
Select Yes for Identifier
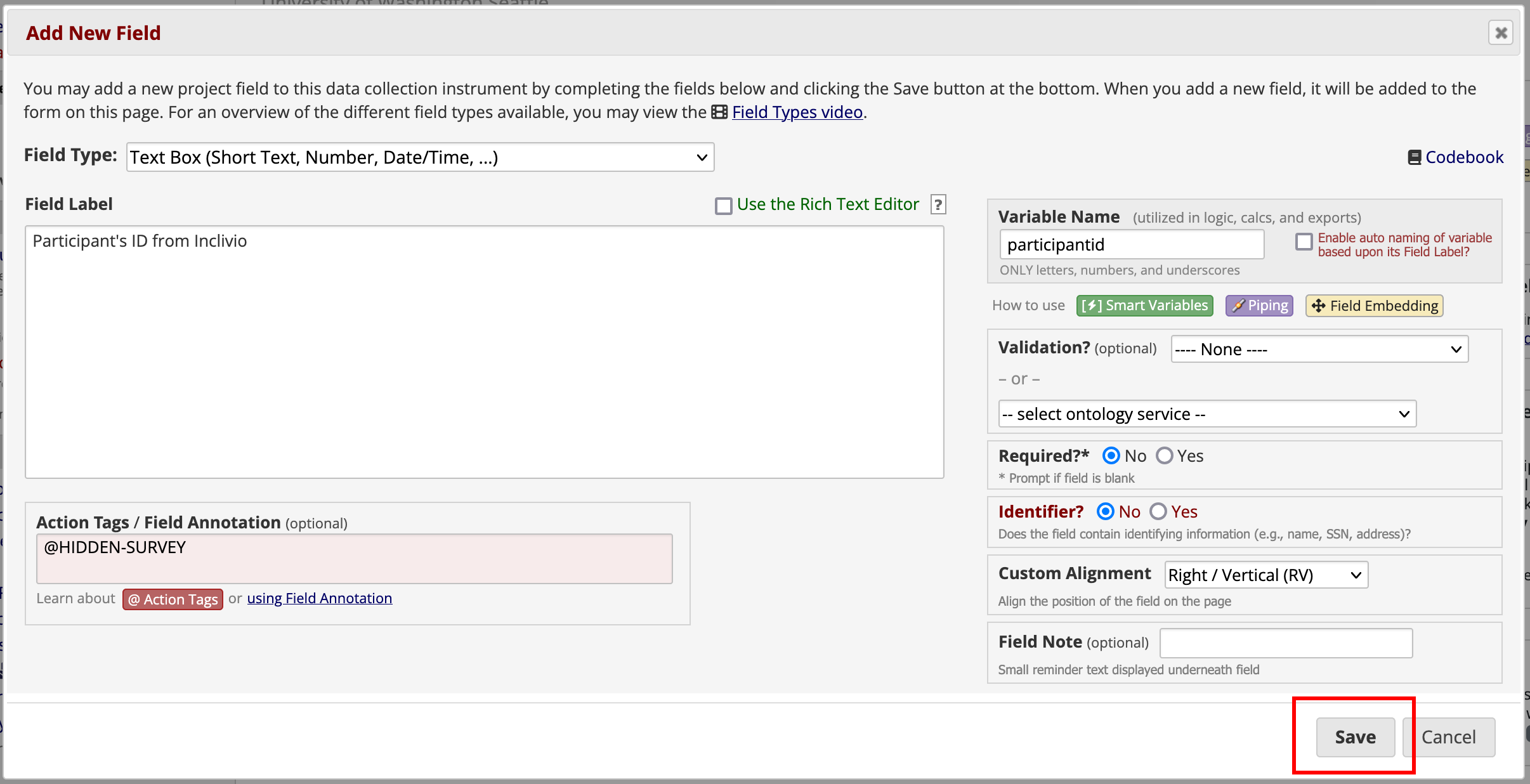click(x=1158, y=511)
